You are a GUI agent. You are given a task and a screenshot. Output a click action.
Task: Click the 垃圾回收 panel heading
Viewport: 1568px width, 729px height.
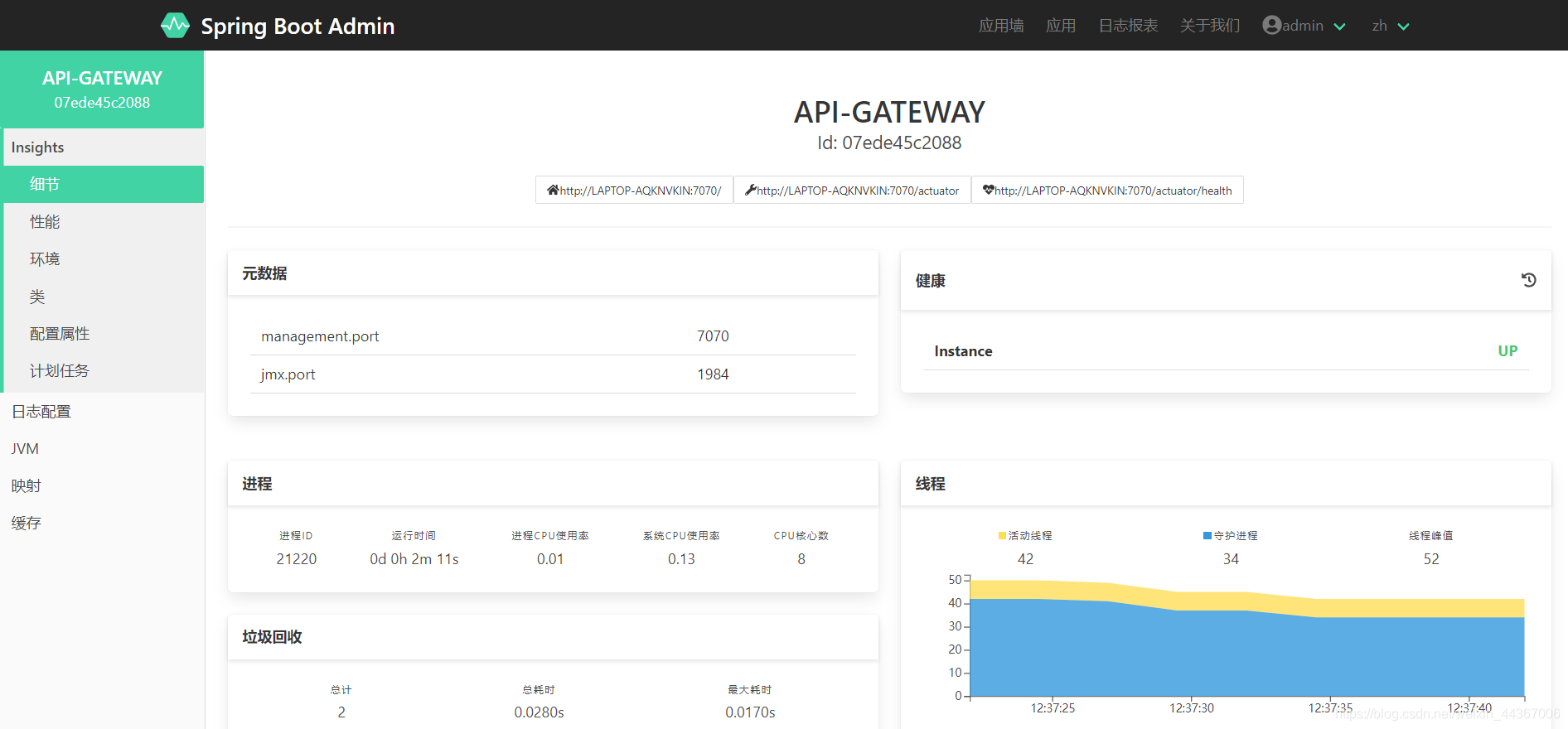[272, 637]
